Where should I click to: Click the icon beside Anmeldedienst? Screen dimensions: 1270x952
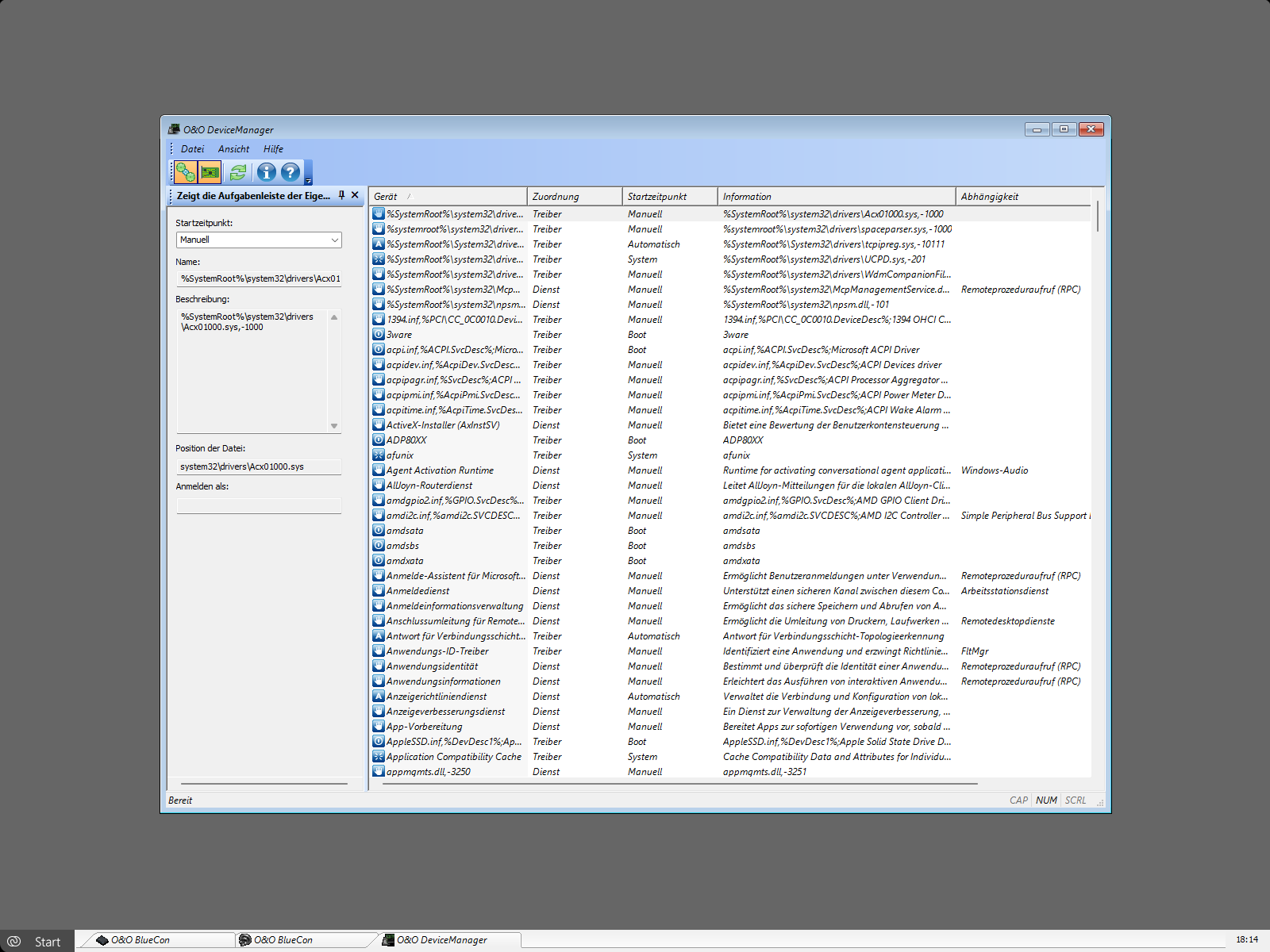(x=379, y=591)
